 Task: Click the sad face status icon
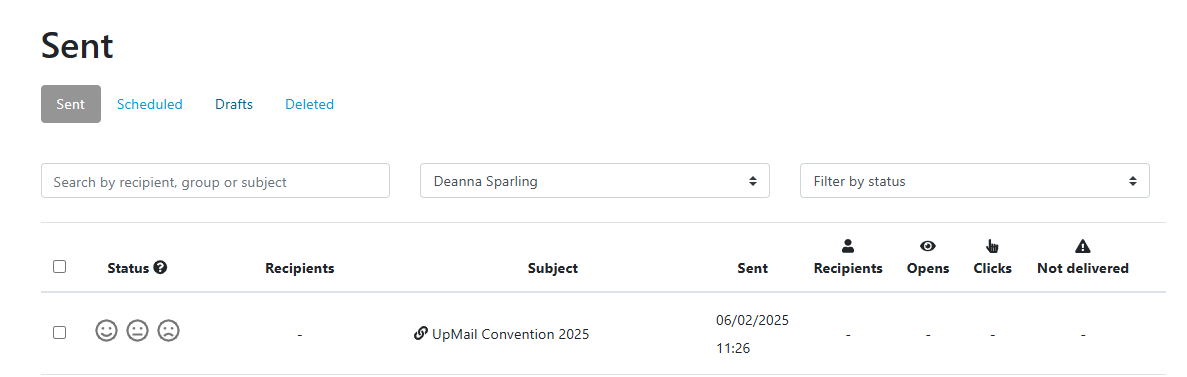[x=168, y=331]
